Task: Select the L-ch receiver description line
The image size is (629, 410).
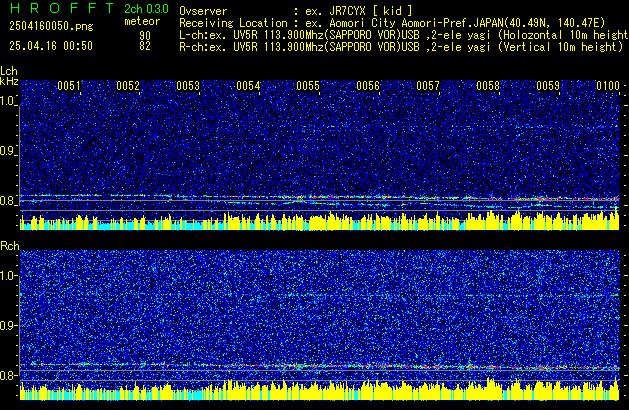Action: 404,35
